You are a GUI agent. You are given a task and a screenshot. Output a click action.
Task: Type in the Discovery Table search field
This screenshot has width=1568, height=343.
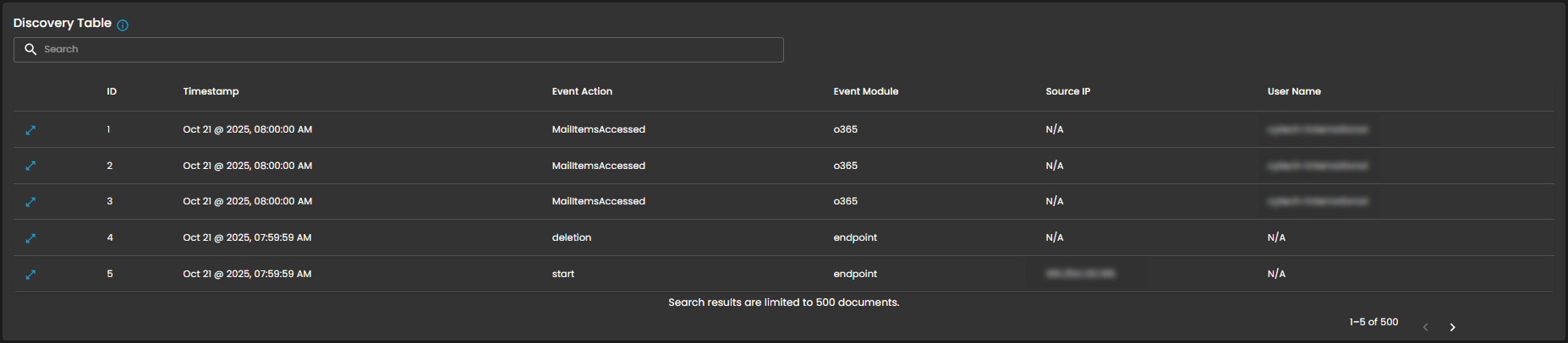click(406, 50)
